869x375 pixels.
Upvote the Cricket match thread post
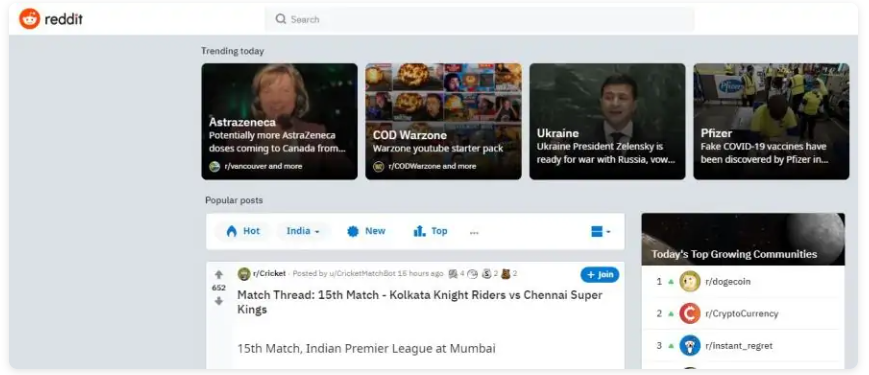pyautogui.click(x=219, y=275)
